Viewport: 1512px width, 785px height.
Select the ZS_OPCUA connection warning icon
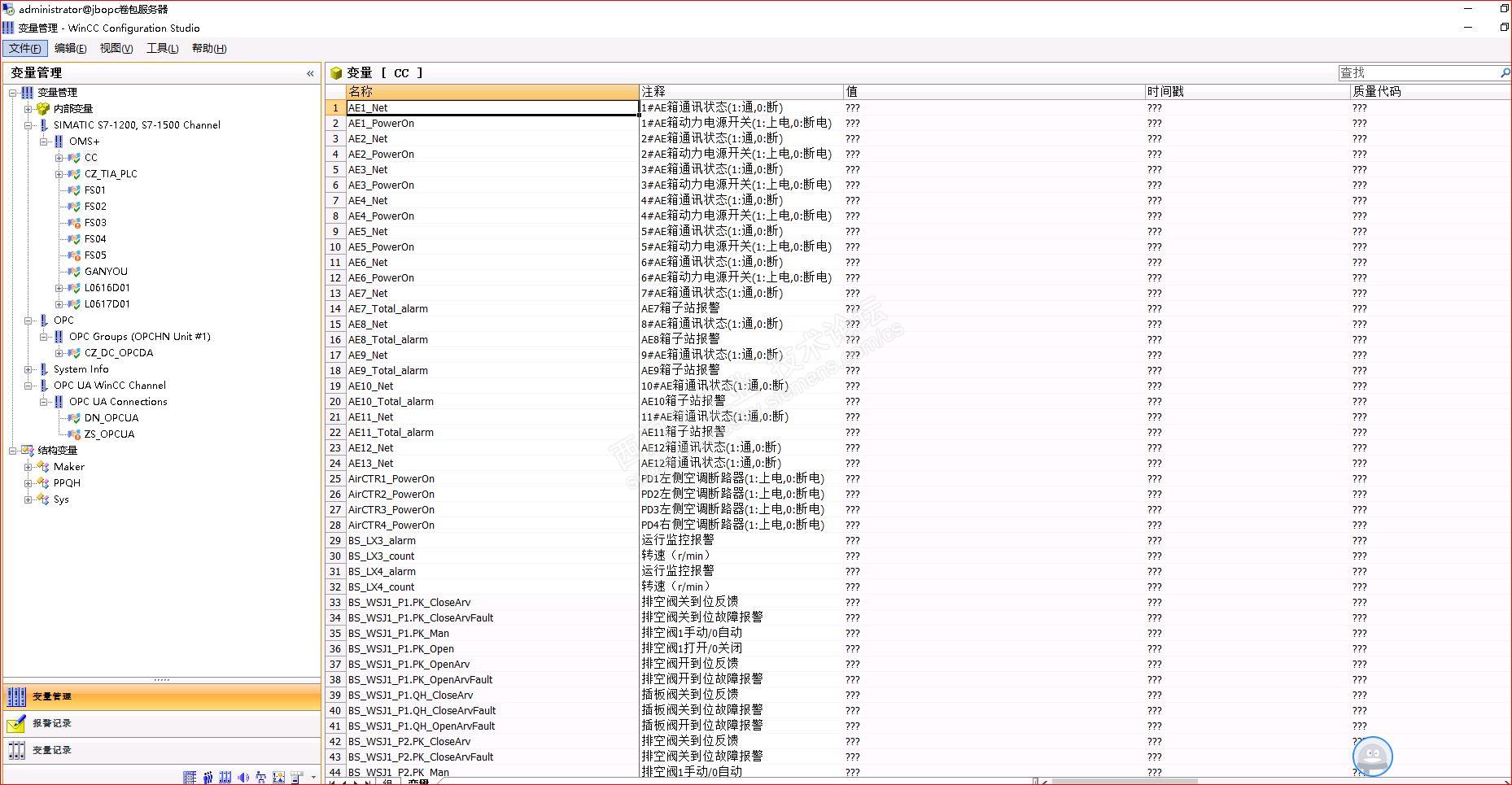pos(74,434)
